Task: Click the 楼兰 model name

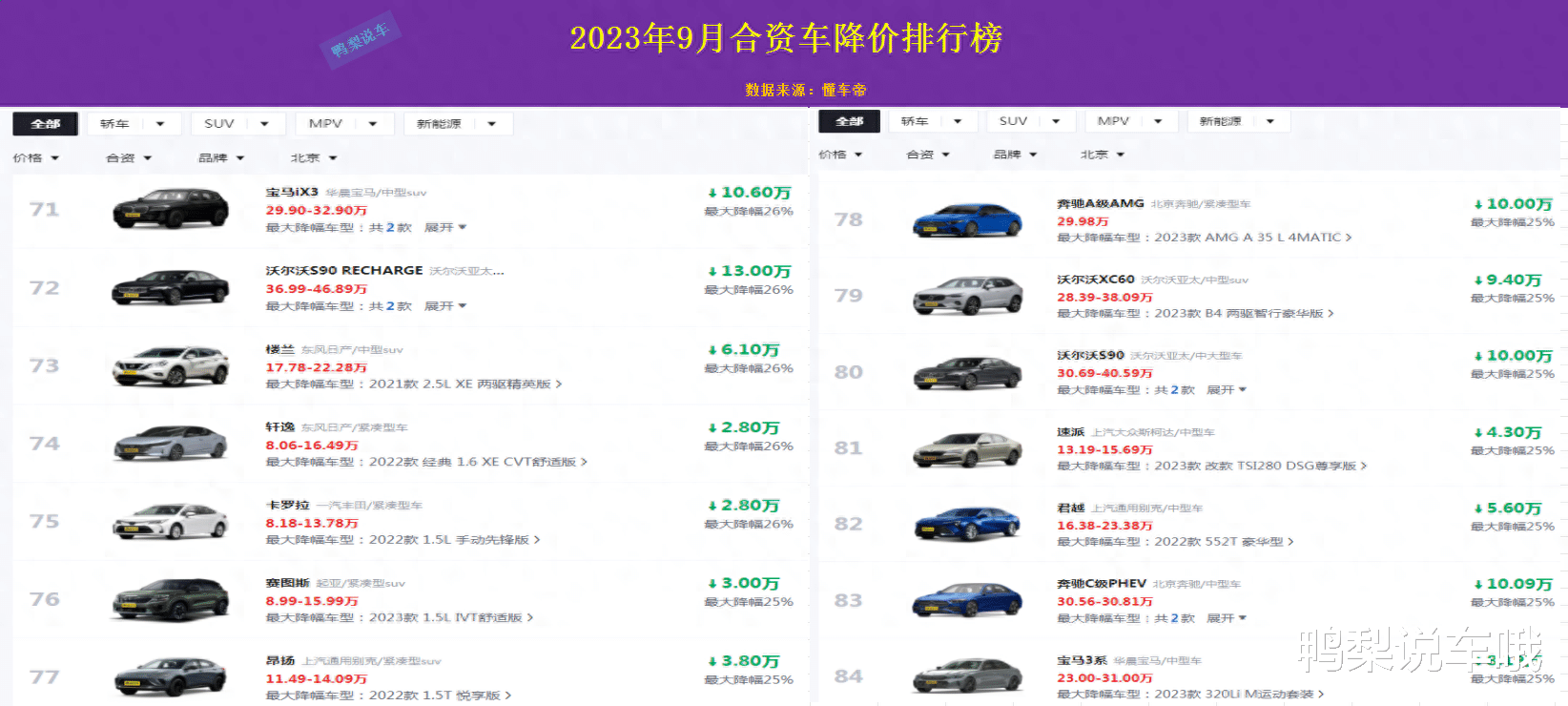Action: [279, 350]
